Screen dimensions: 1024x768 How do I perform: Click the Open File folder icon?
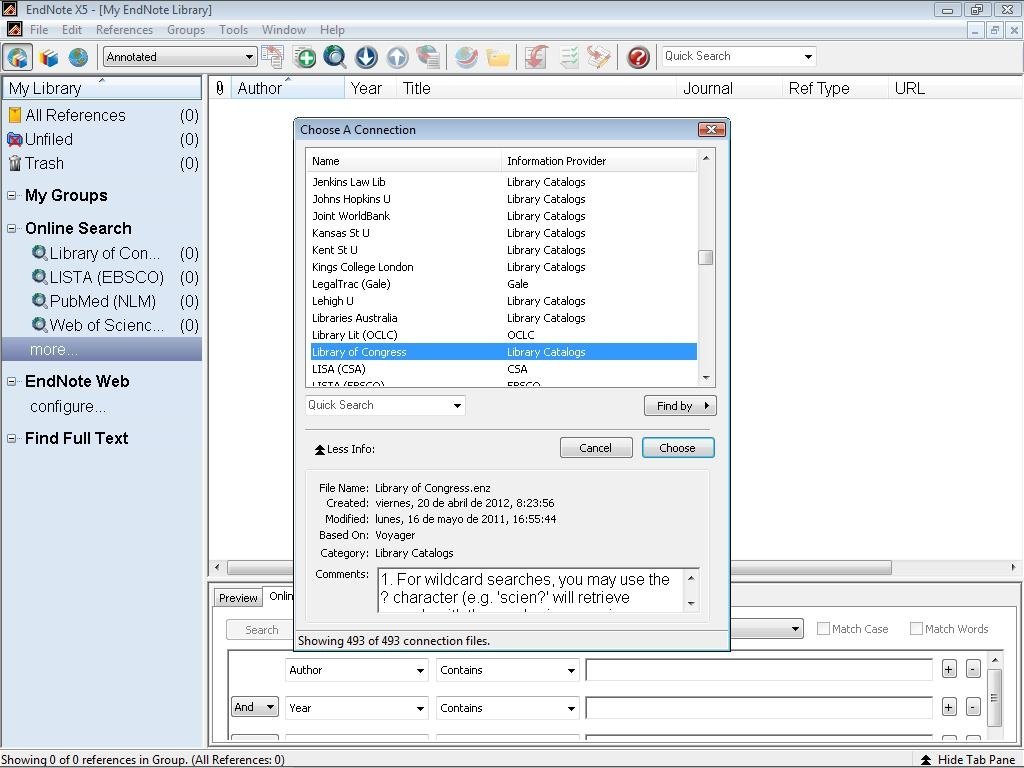(x=498, y=57)
